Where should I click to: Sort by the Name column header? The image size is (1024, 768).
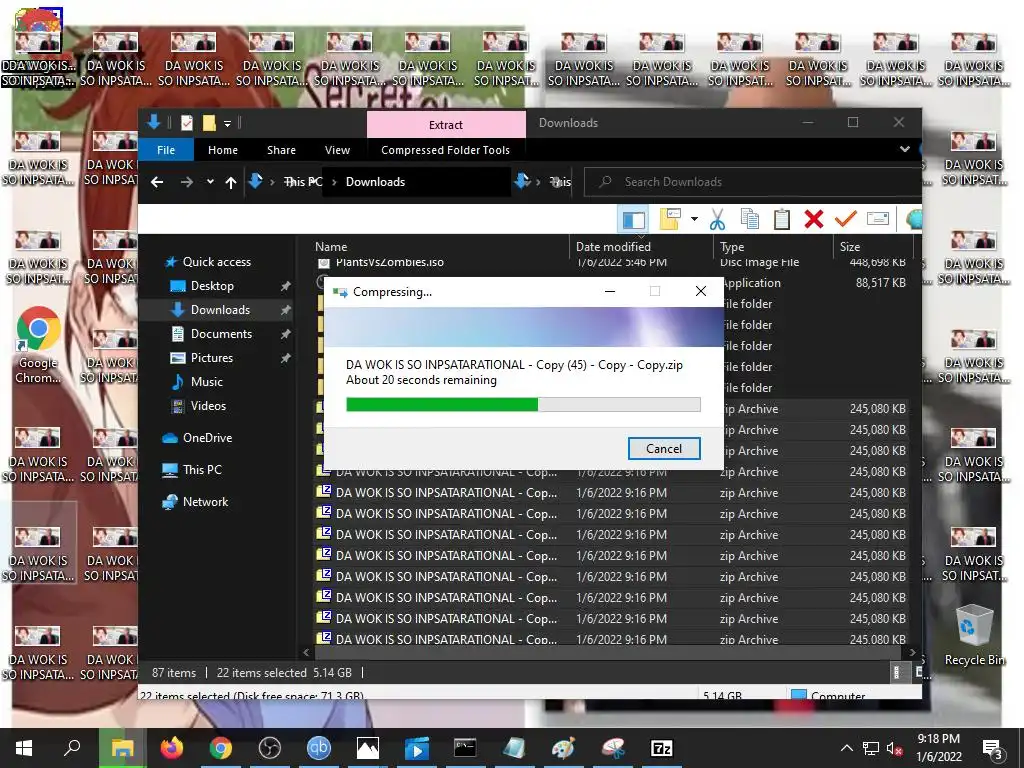pos(331,247)
